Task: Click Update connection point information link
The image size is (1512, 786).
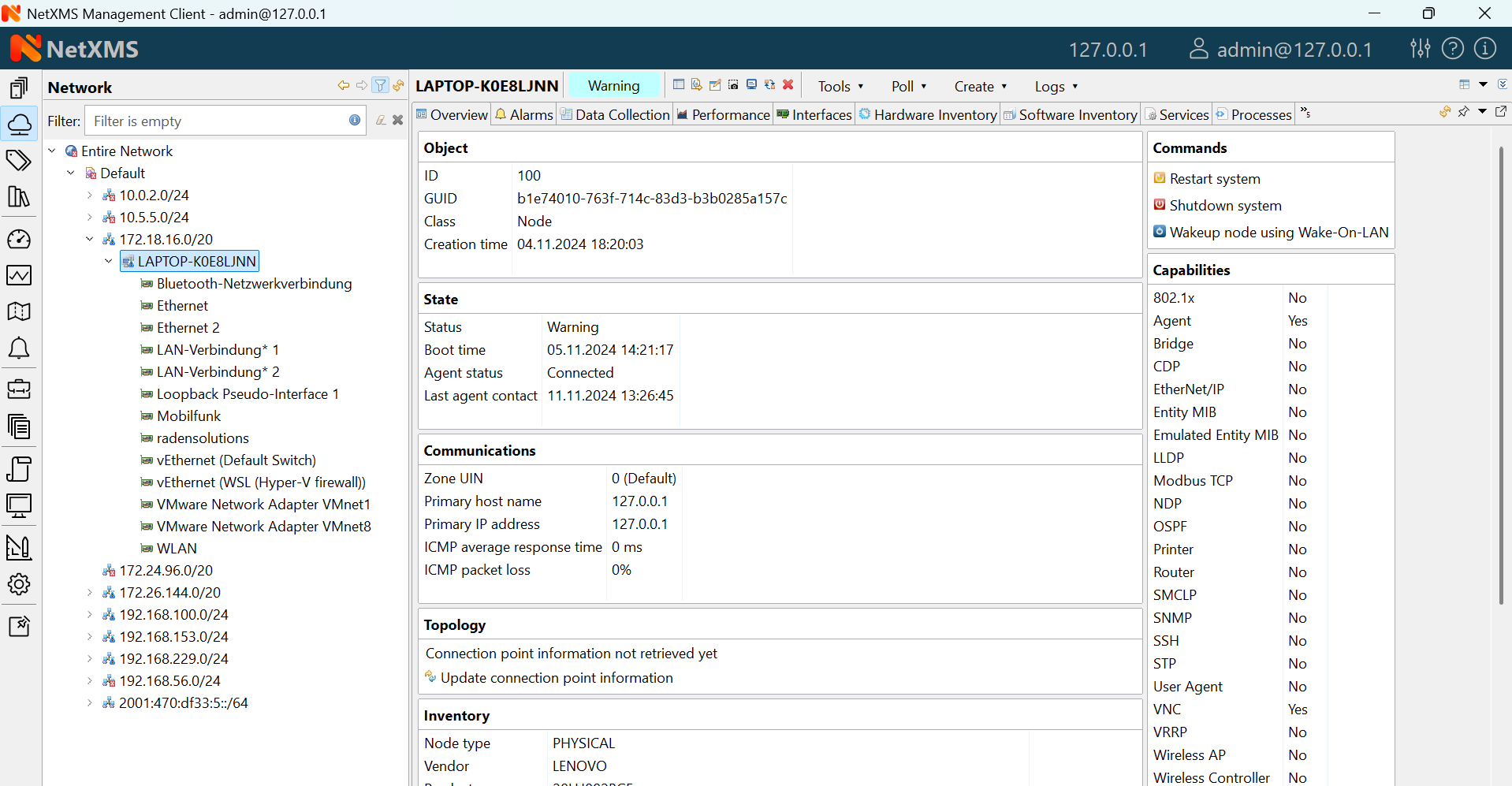Action: click(556, 678)
